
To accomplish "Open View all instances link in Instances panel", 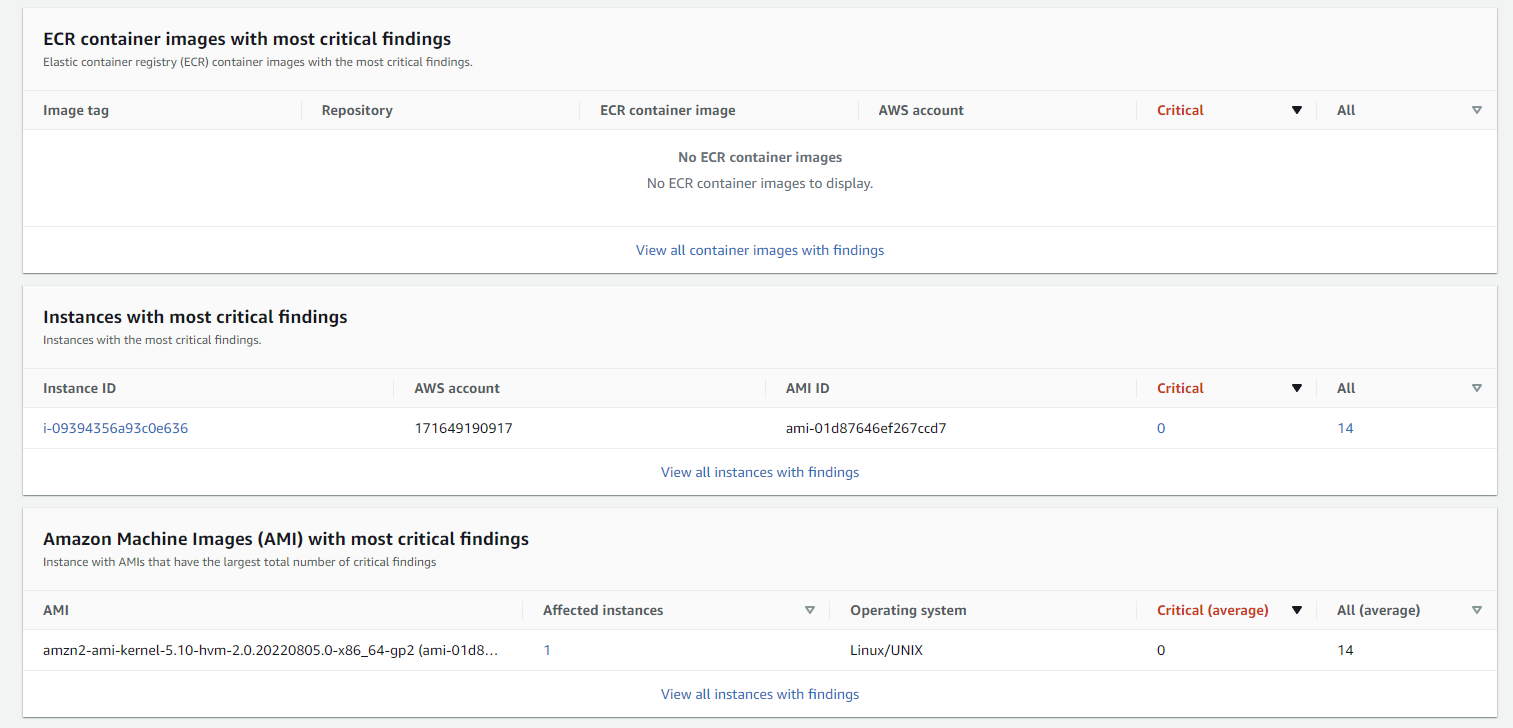I will coord(760,472).
